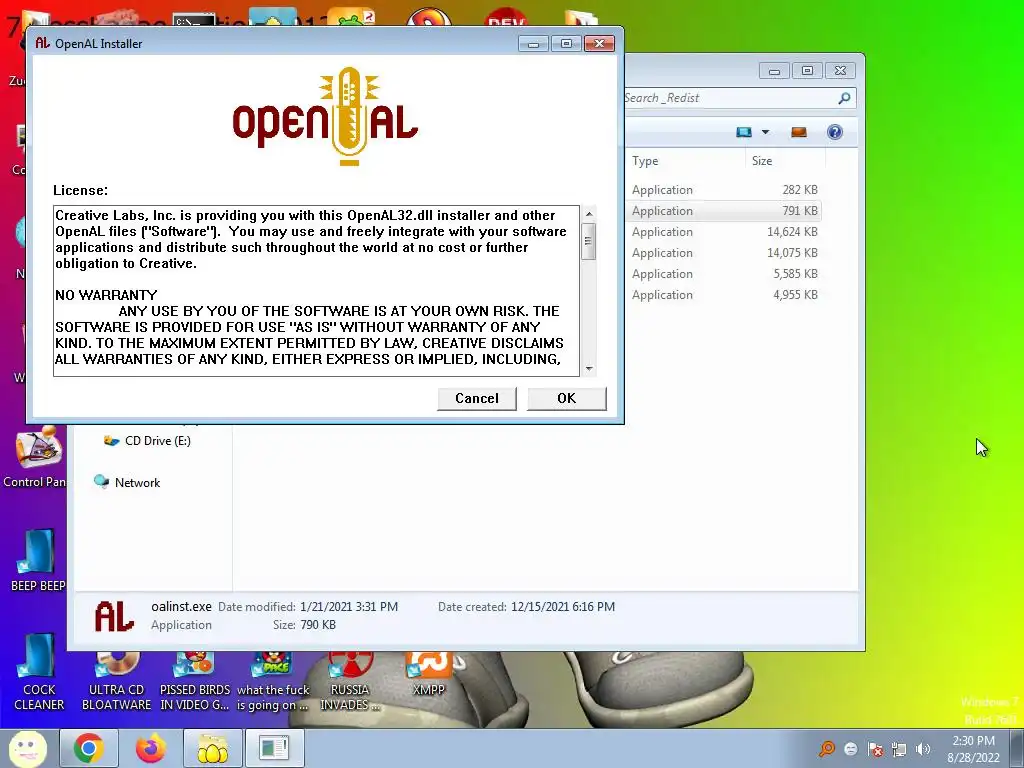The height and width of the screenshot is (768, 1024).
Task: Click the round gray face tray icon
Action: coord(850,749)
